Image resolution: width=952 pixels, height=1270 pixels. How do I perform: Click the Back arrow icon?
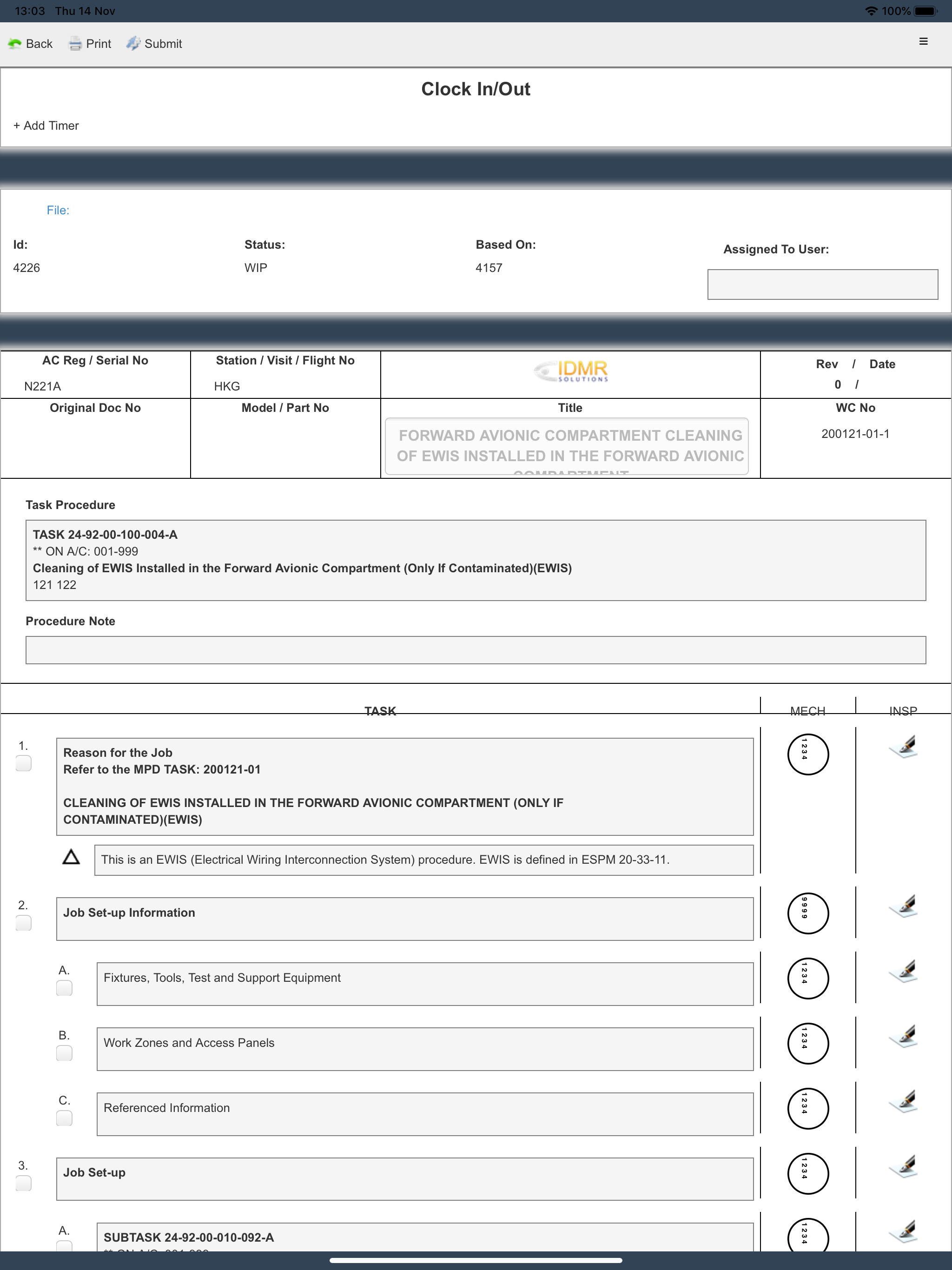pyautogui.click(x=14, y=44)
